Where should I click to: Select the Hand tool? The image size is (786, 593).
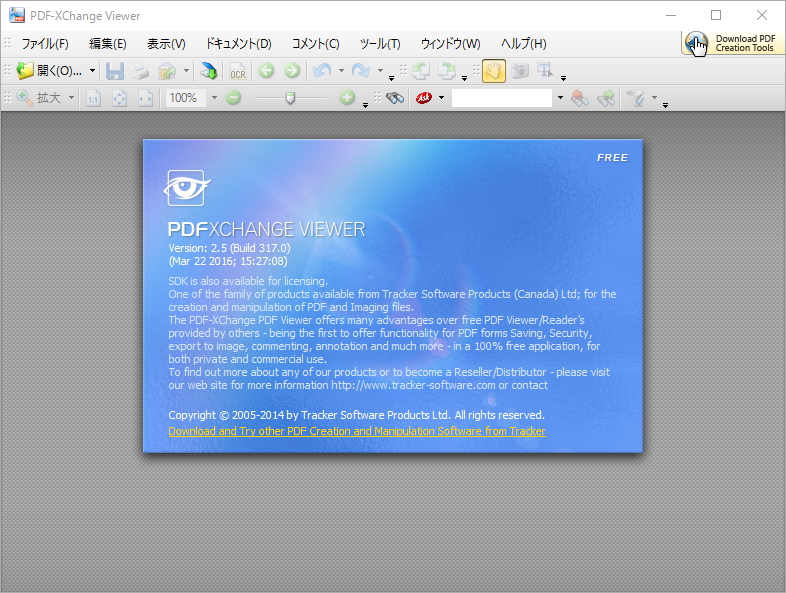point(494,71)
